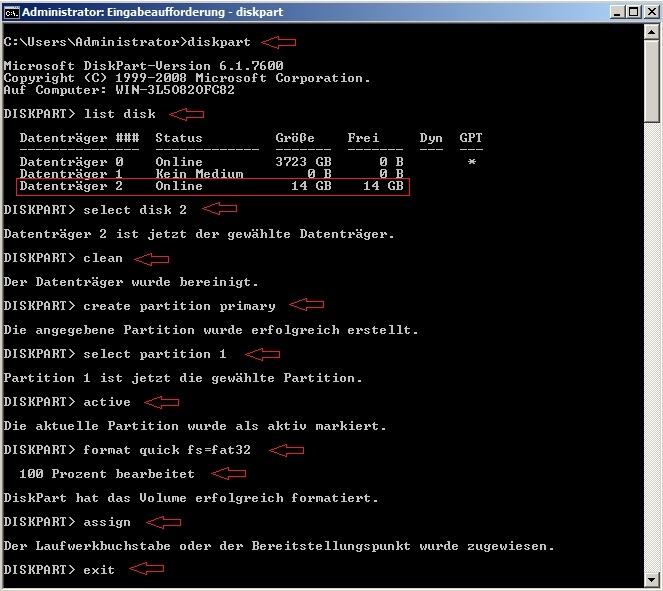Click the 'Datenträger 1' row label
This screenshot has height=591, width=663.
pos(71,174)
